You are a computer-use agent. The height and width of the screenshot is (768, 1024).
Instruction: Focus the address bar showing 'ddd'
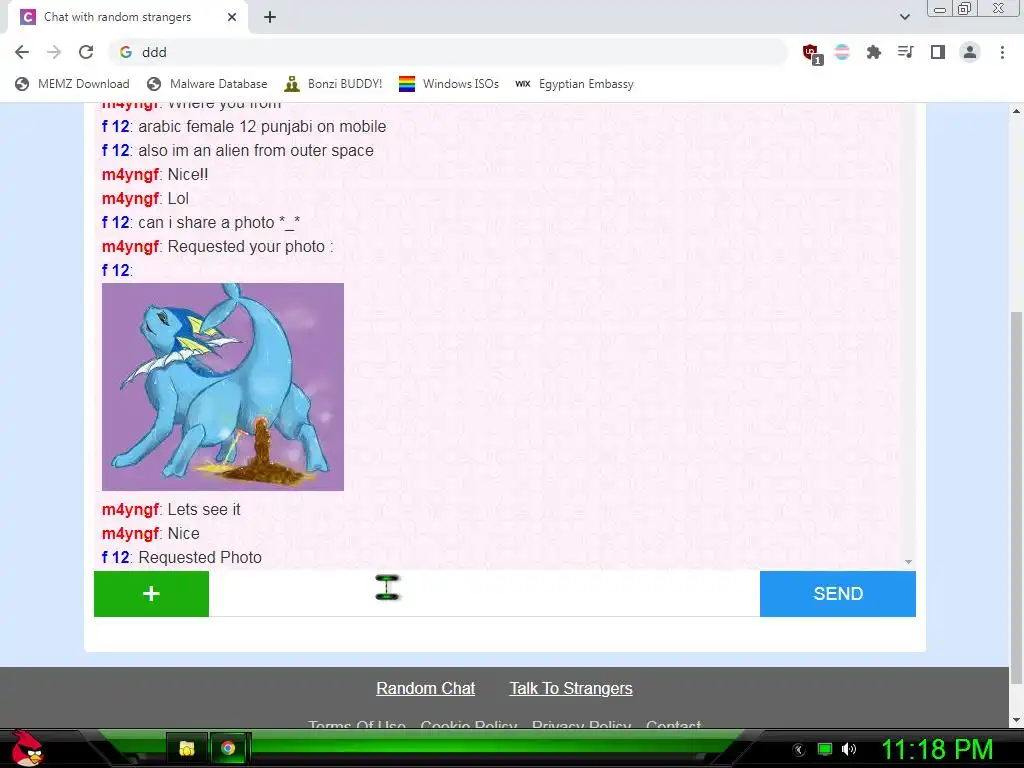click(x=447, y=52)
